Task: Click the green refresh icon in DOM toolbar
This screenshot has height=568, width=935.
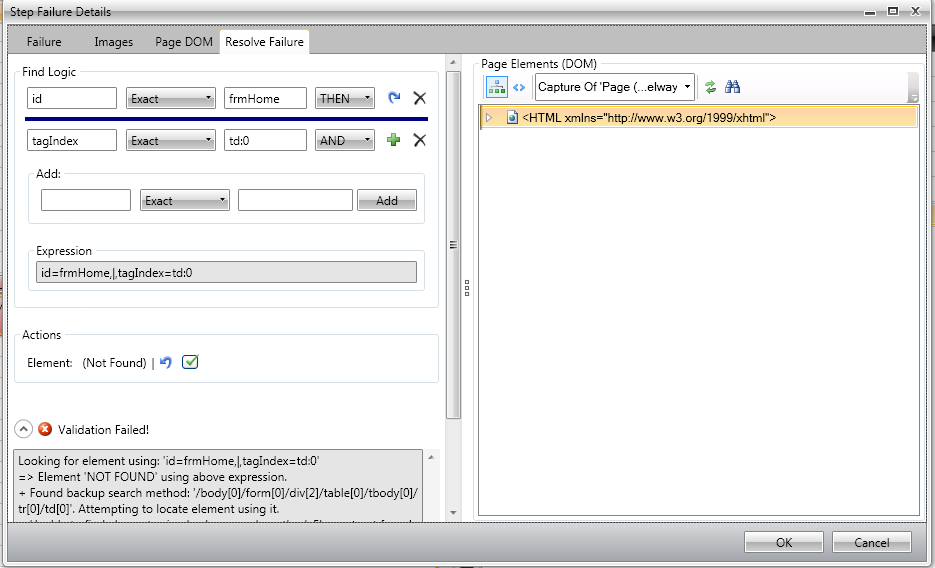Action: click(x=710, y=87)
